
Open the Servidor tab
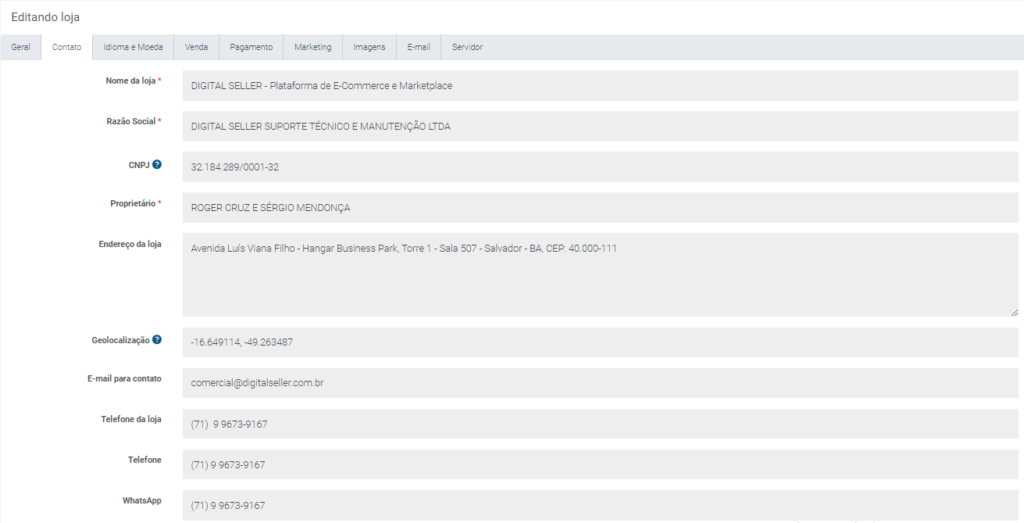pos(468,47)
